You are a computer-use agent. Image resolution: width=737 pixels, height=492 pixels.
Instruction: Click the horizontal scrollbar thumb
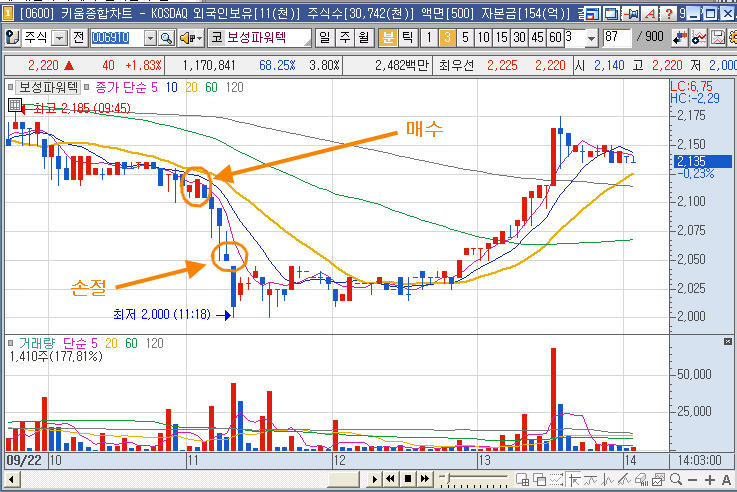pos(343,480)
